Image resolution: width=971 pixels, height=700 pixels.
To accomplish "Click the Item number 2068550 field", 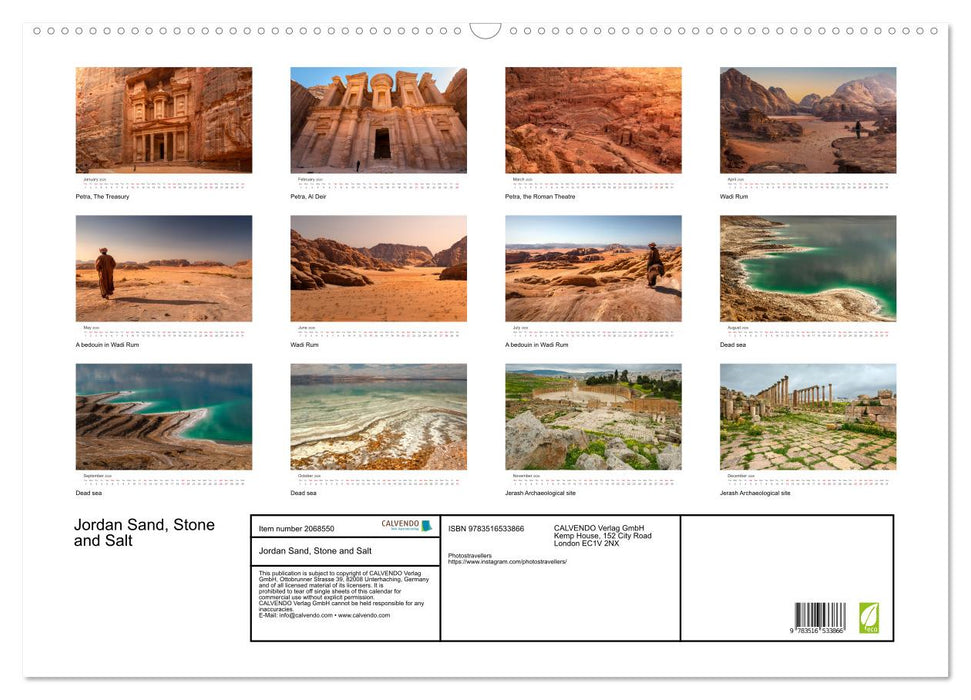I will click(295, 528).
